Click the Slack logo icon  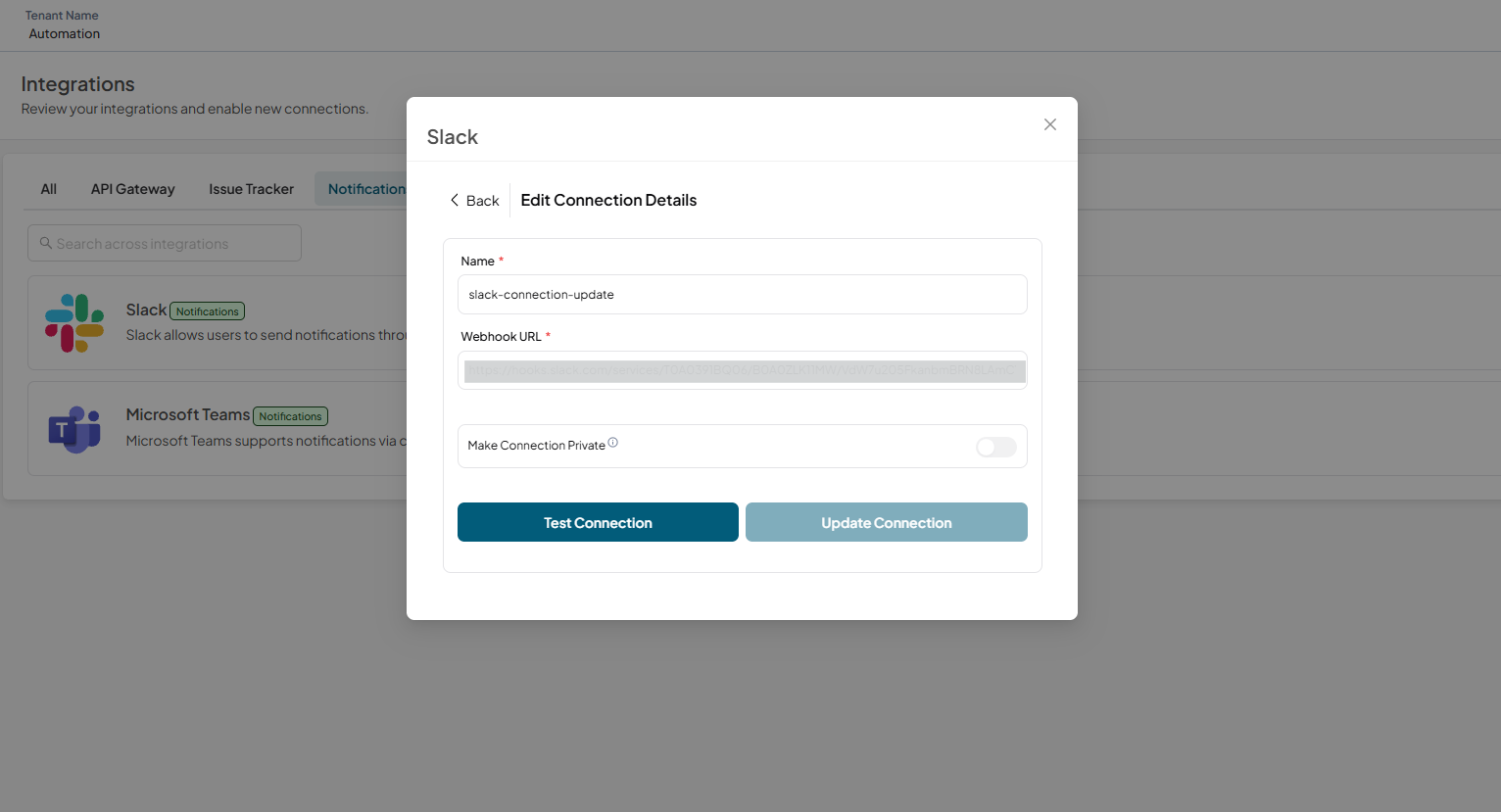(74, 323)
